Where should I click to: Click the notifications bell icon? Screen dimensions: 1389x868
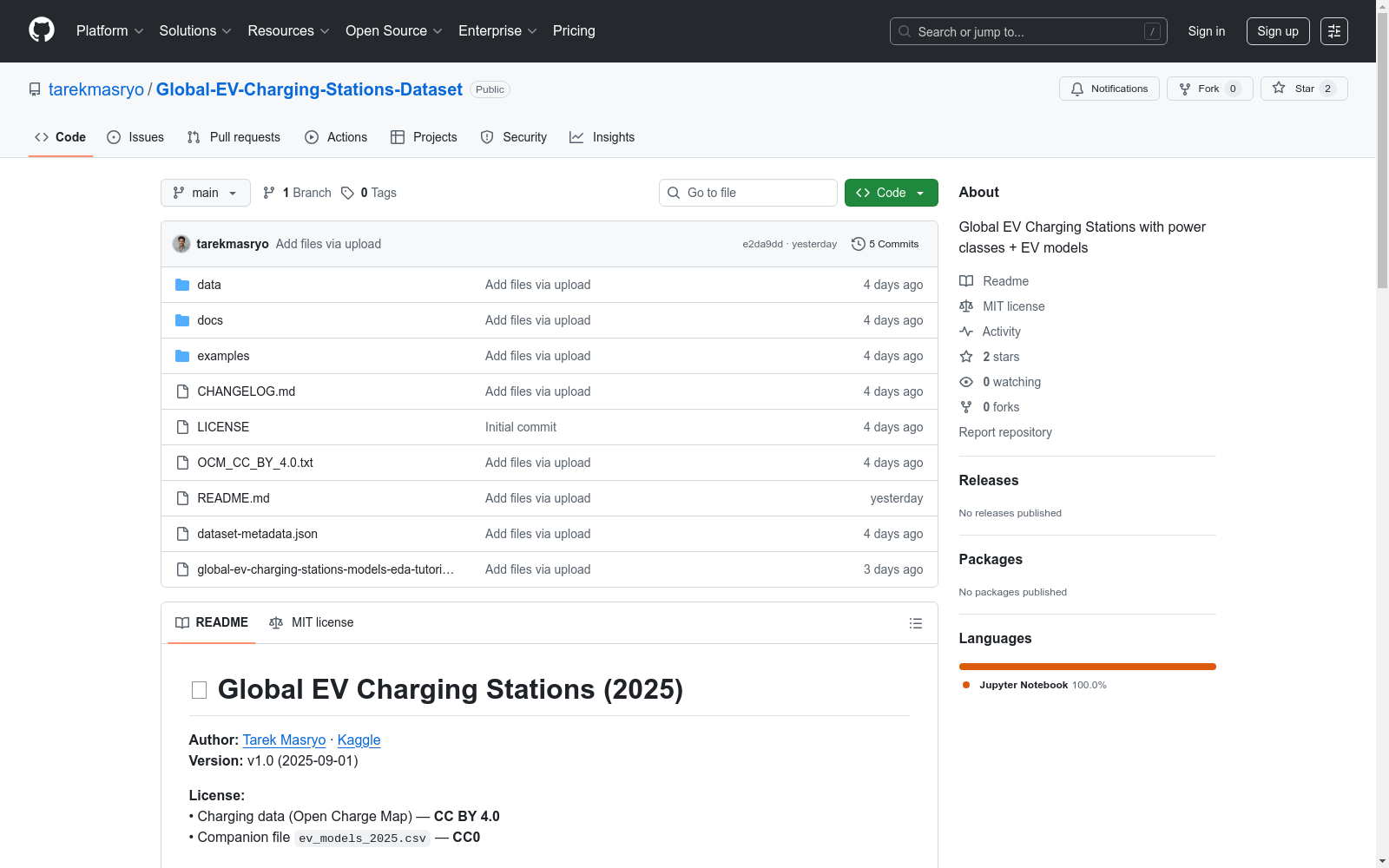coord(1077,89)
